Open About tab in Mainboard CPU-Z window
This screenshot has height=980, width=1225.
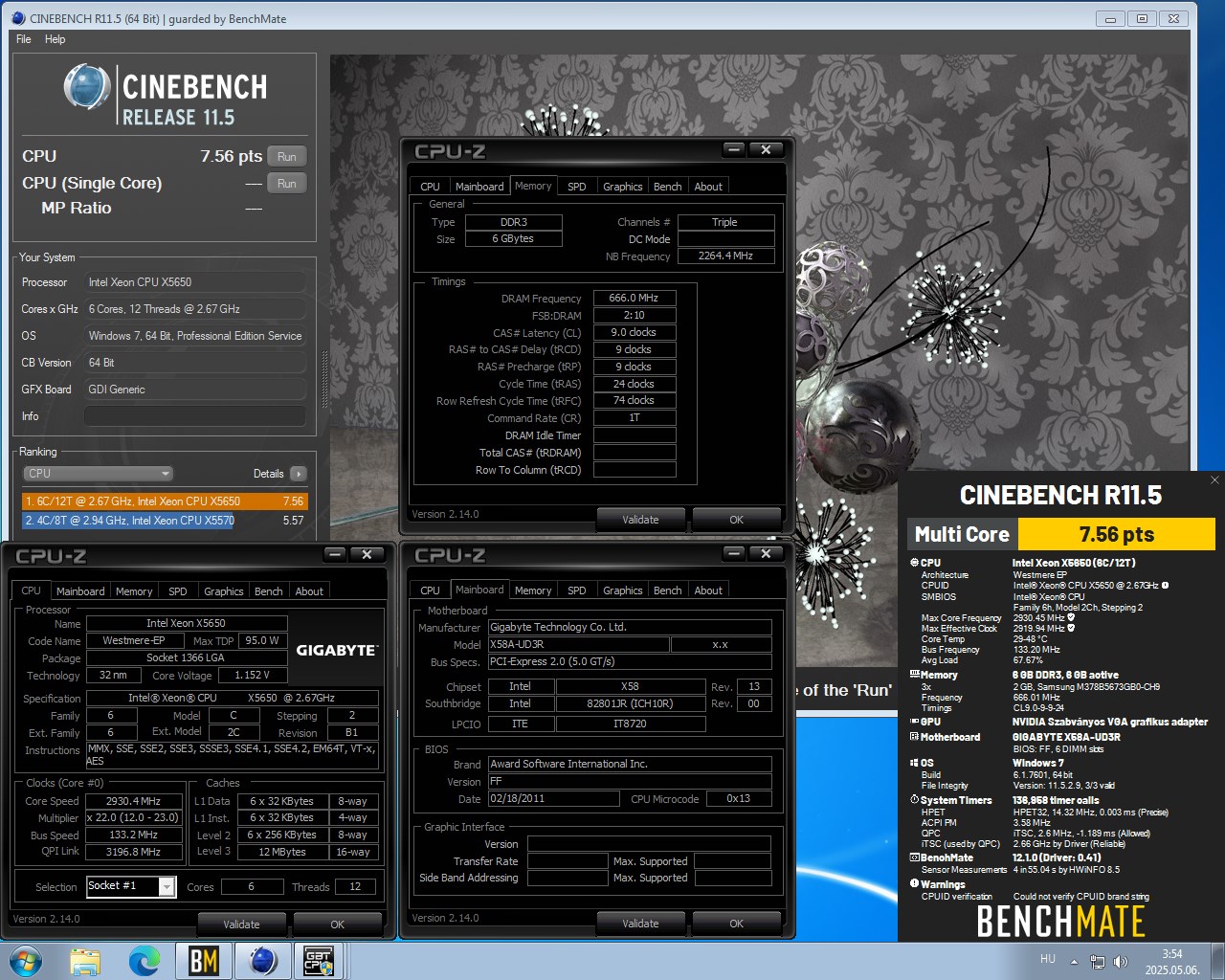pyautogui.click(x=708, y=590)
